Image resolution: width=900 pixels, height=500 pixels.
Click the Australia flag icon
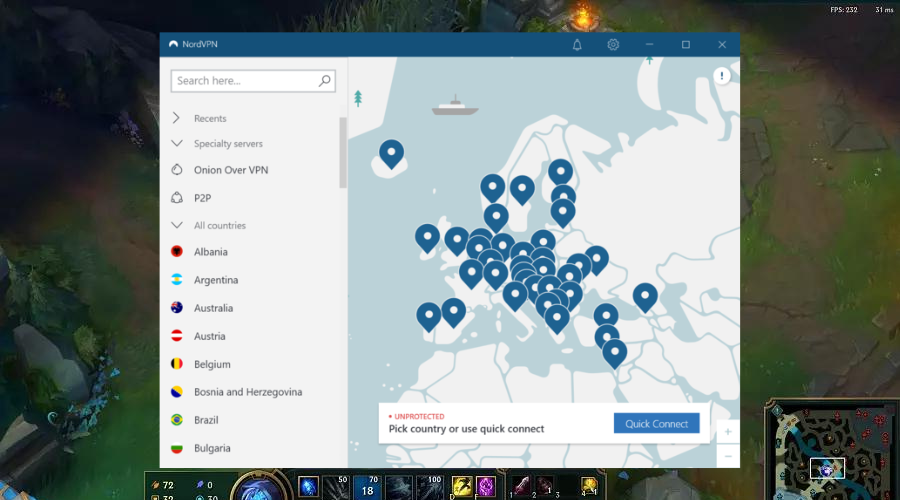[177, 308]
